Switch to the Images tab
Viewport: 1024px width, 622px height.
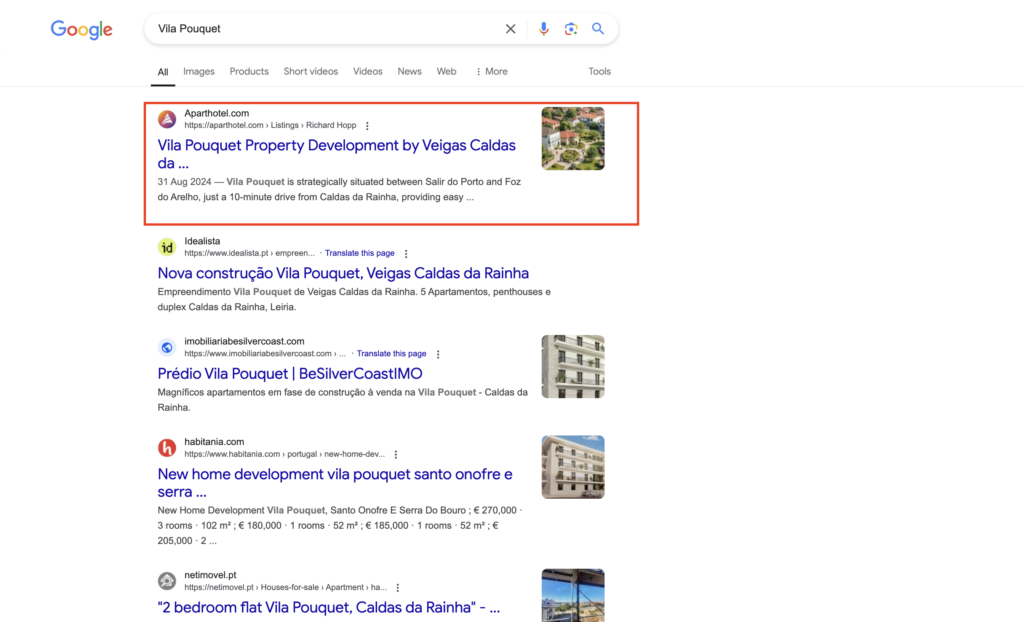[x=199, y=71]
